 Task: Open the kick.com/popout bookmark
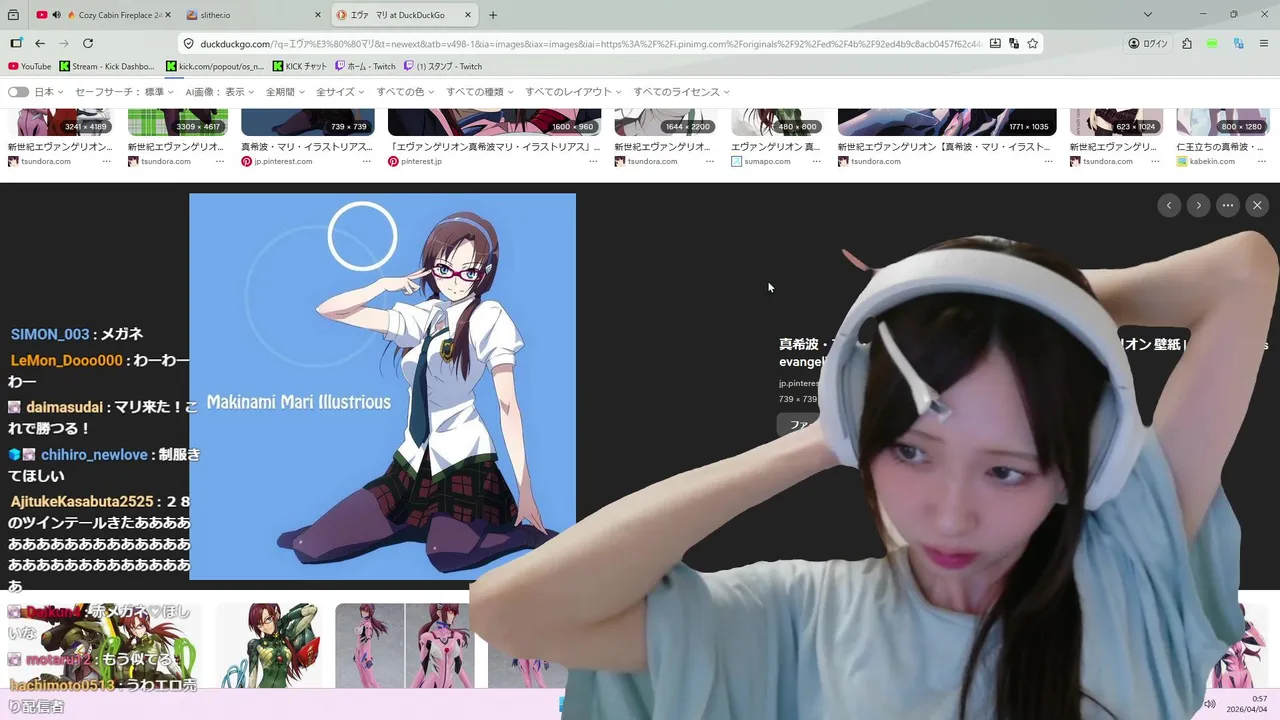(x=215, y=66)
